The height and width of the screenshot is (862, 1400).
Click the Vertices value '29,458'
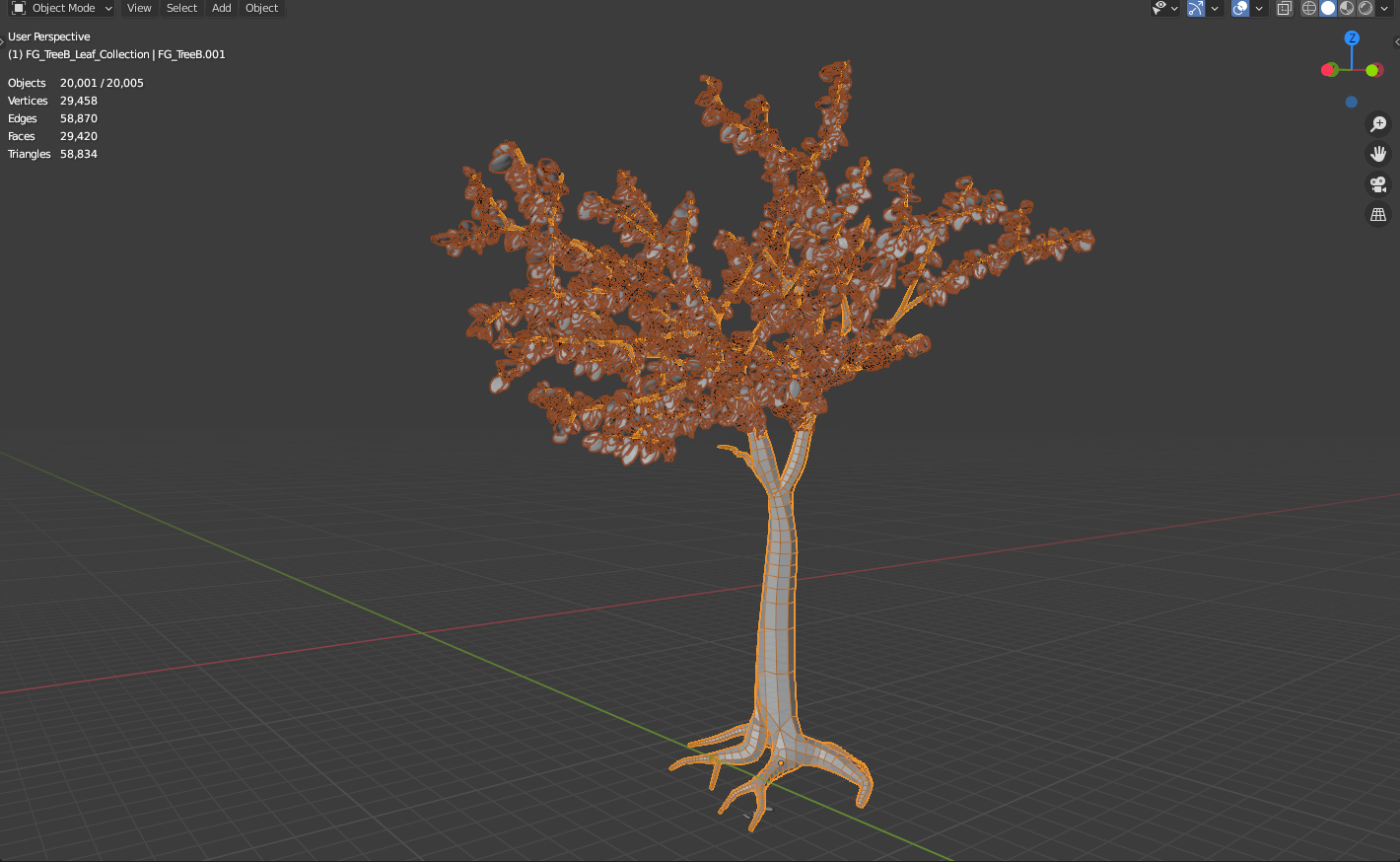79,101
